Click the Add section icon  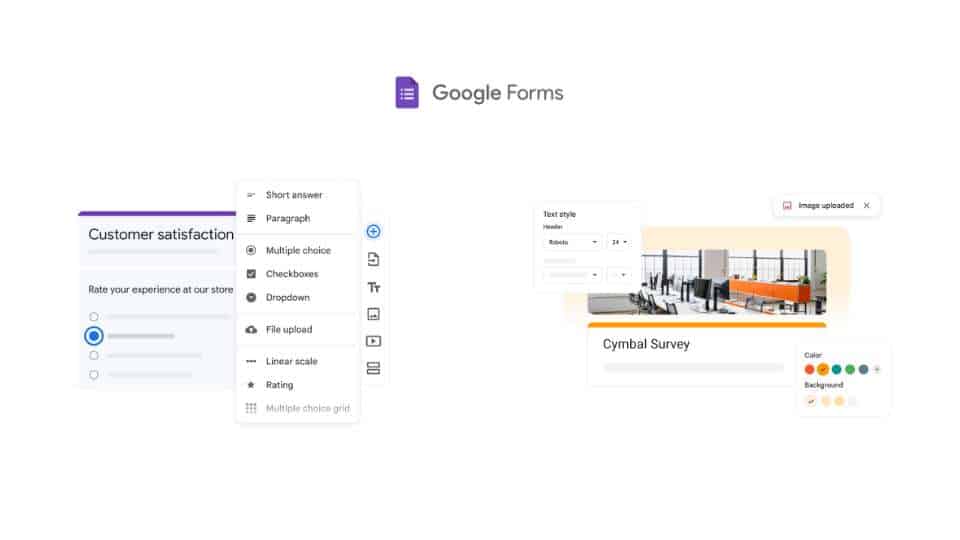click(373, 368)
